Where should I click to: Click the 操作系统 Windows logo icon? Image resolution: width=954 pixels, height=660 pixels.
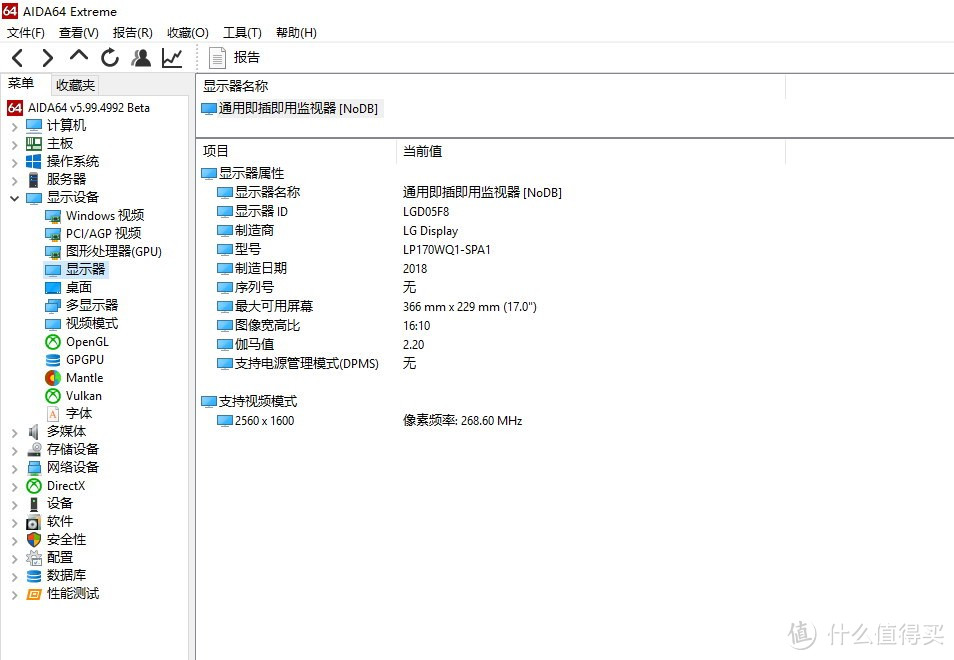[x=34, y=162]
